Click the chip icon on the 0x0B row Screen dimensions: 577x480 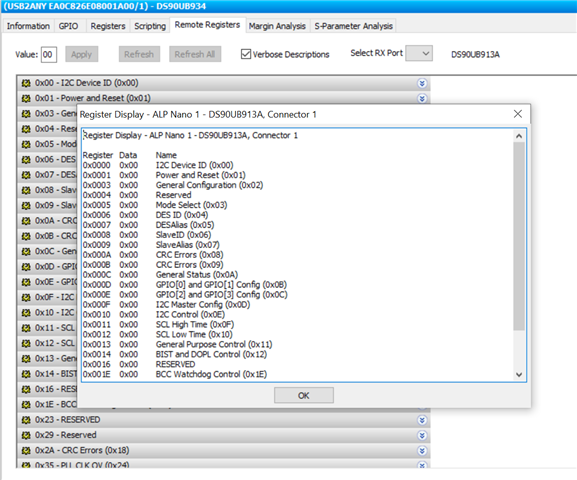click(26, 236)
